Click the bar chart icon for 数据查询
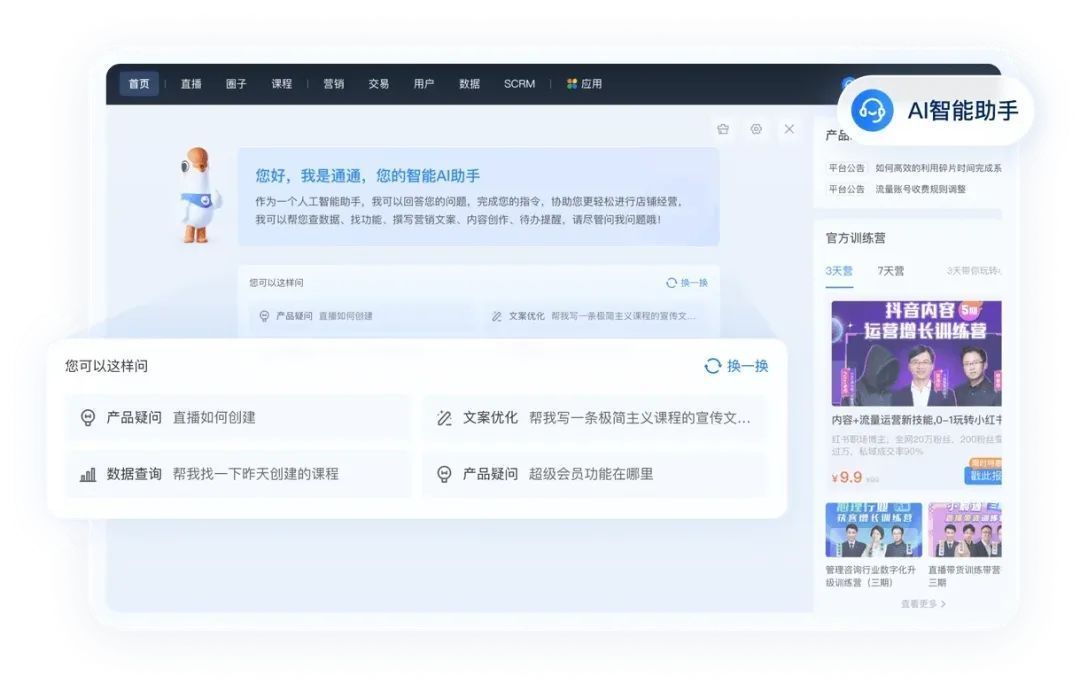The width and height of the screenshot is (1080, 691). (x=88, y=474)
